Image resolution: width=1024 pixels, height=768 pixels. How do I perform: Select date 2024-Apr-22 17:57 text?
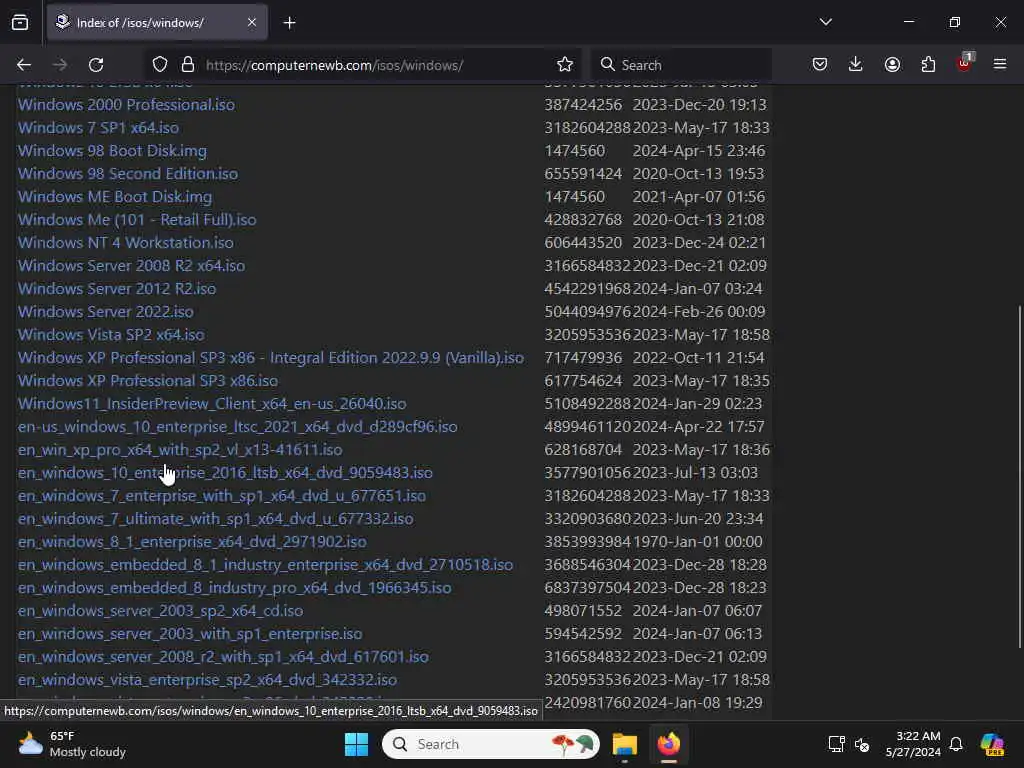coord(699,426)
